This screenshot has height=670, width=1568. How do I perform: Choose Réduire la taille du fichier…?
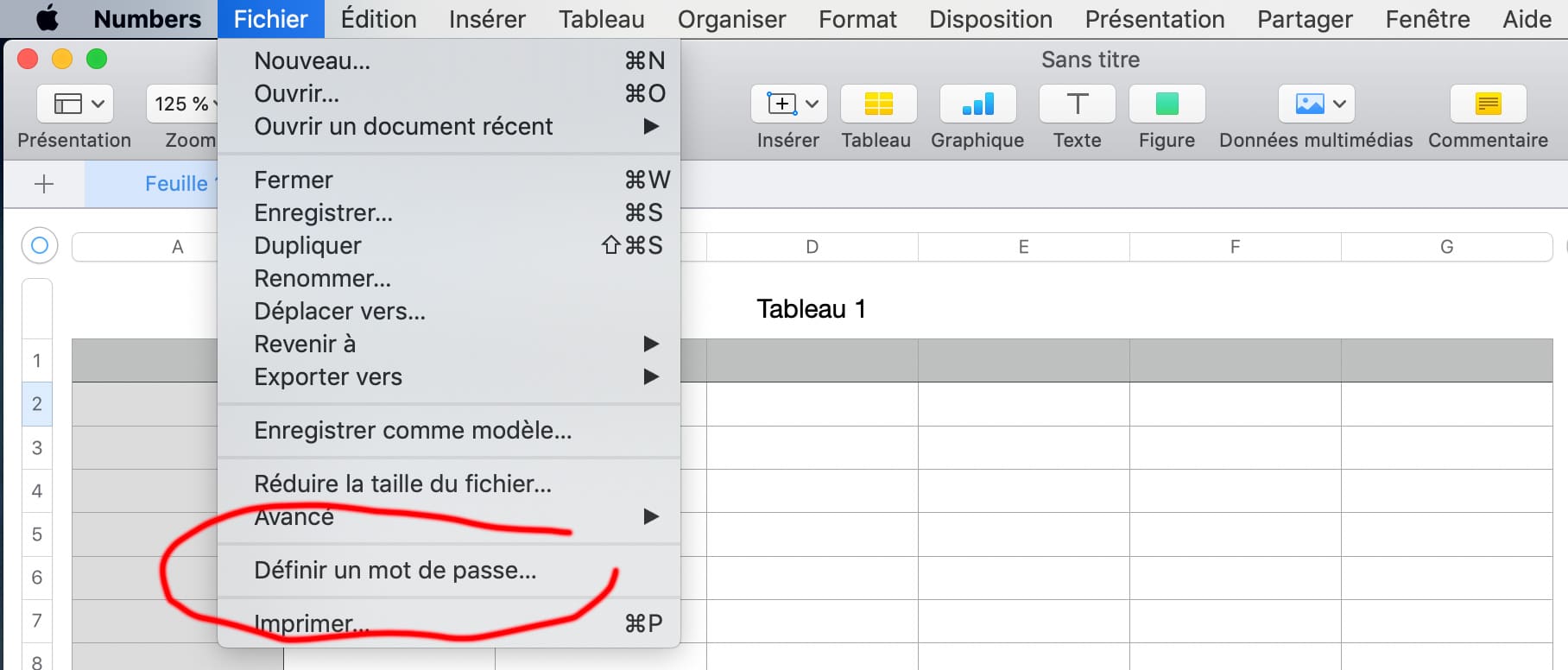point(402,484)
